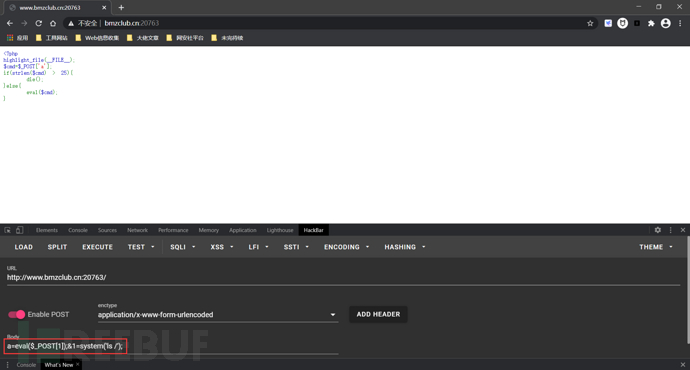Expand the THEME dropdown menu
This screenshot has width=690, height=370.
point(656,247)
